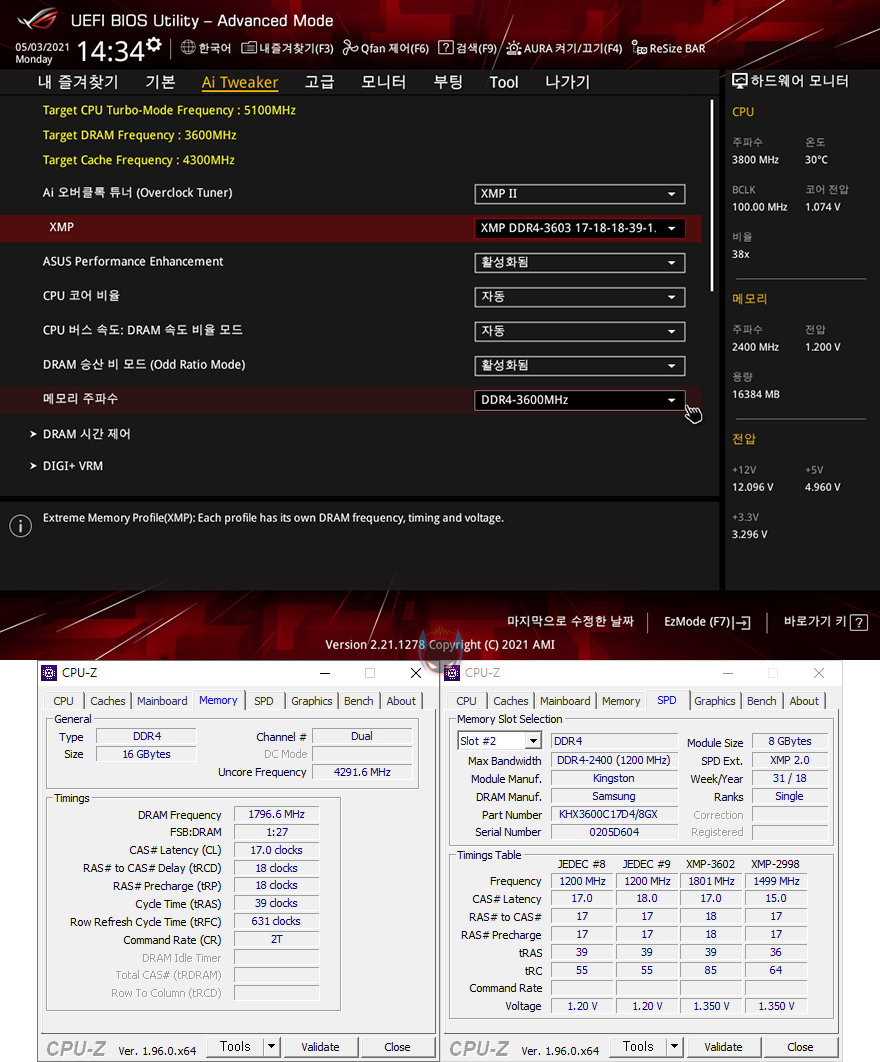The height and width of the screenshot is (1062, 880).
Task: Click the hardware monitor screen icon
Action: 740,81
